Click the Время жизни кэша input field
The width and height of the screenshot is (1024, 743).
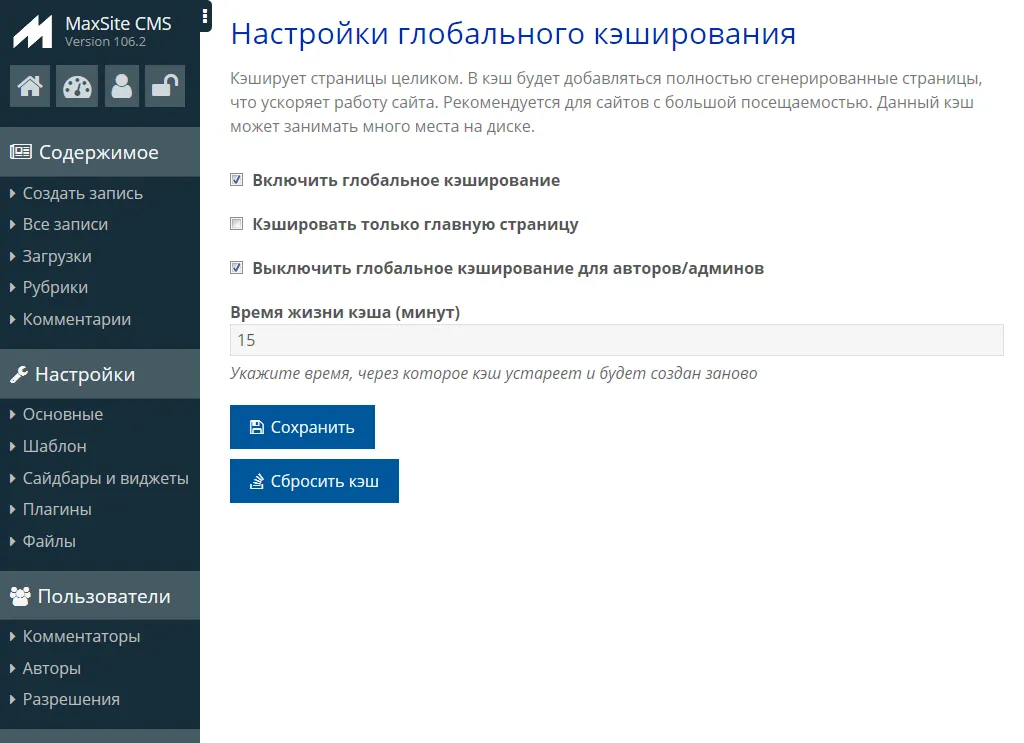tap(616, 340)
